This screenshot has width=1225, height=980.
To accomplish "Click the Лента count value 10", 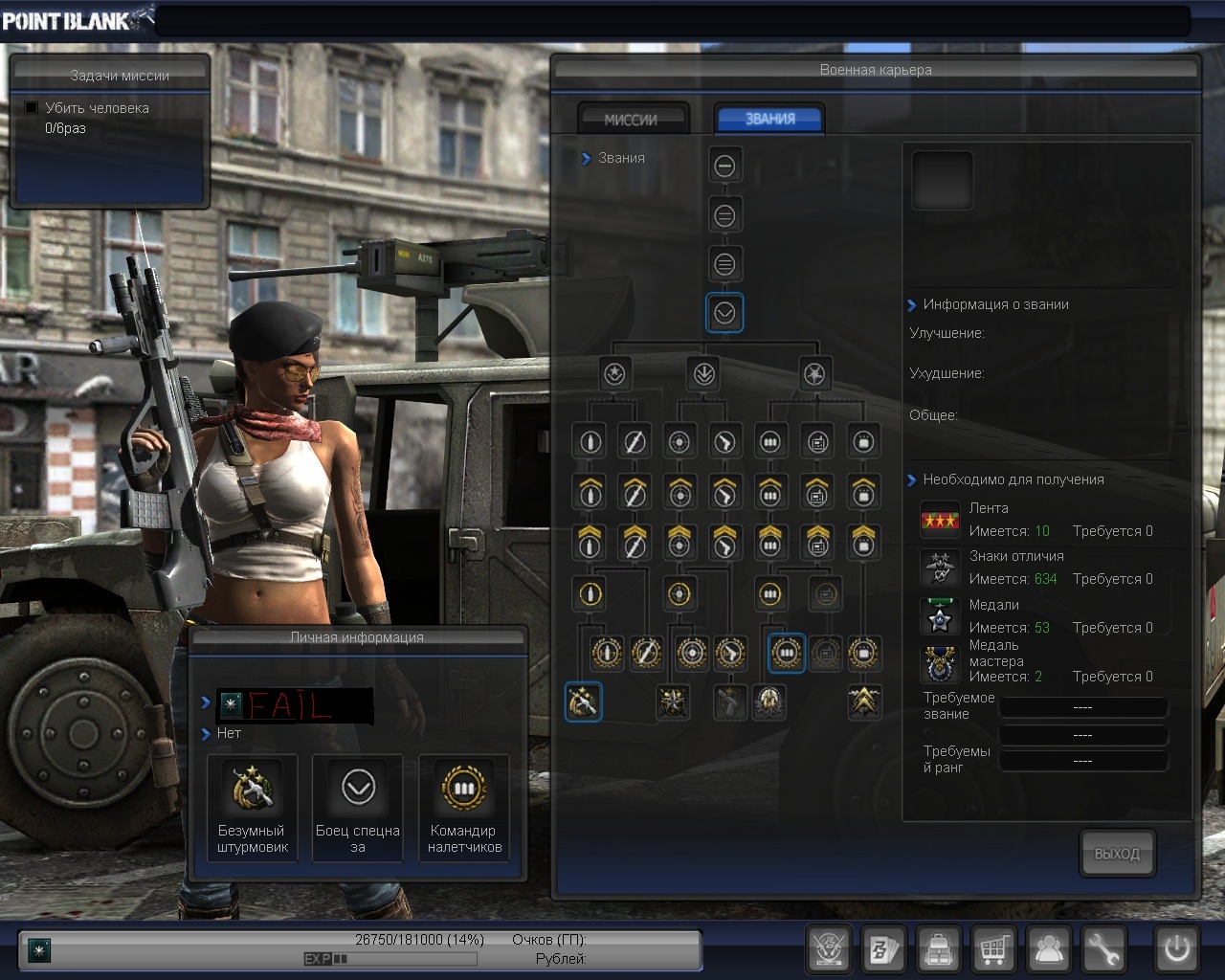I will [x=1042, y=531].
